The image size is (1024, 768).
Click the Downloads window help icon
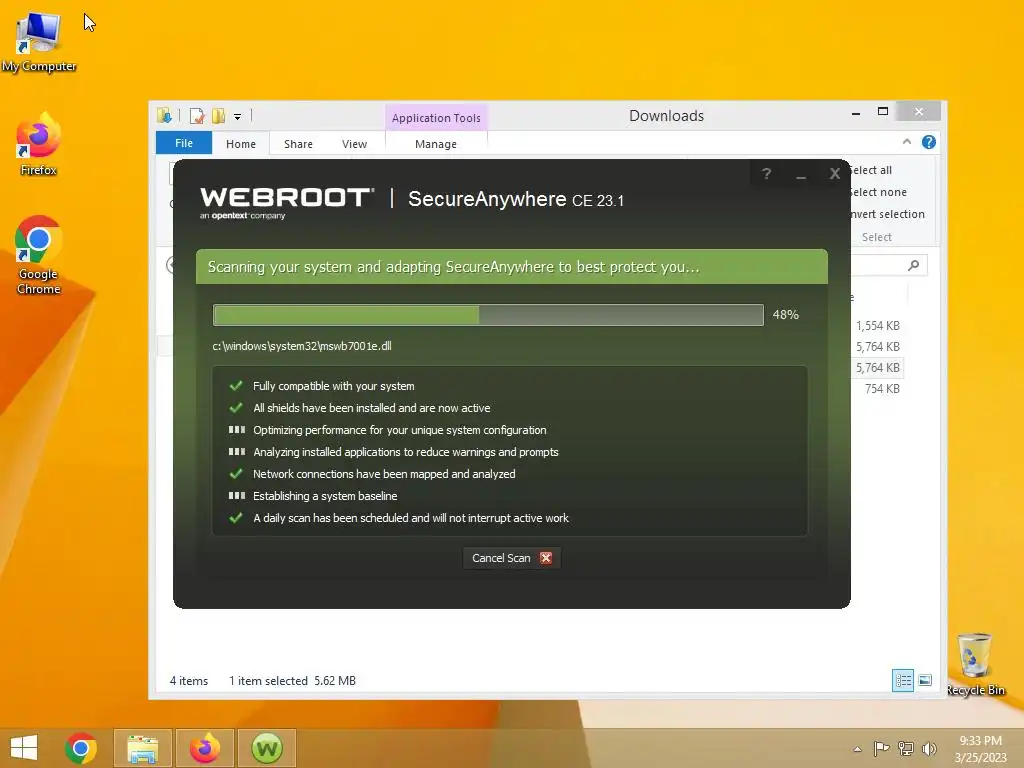click(929, 142)
